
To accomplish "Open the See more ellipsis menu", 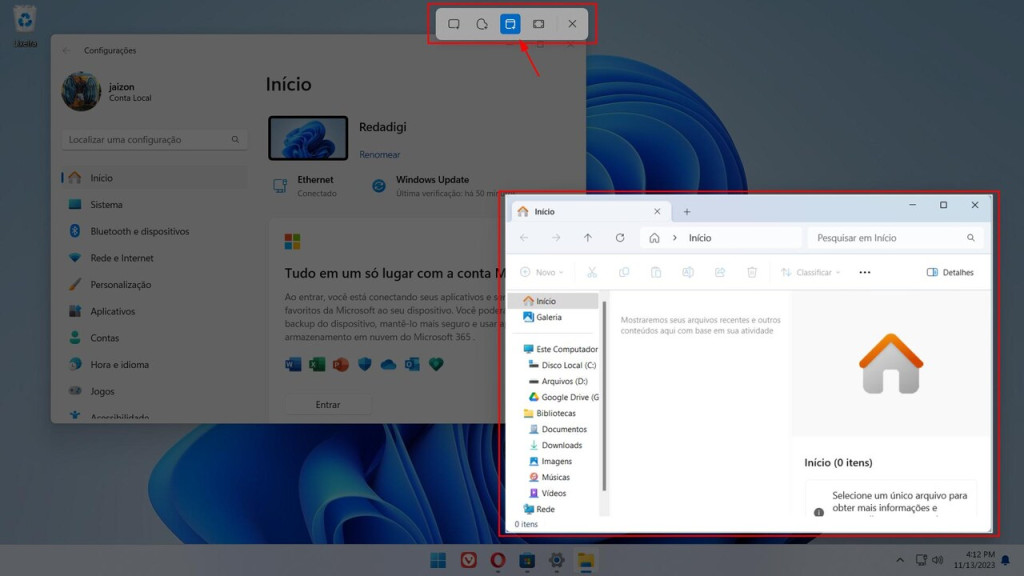I will tap(864, 272).
